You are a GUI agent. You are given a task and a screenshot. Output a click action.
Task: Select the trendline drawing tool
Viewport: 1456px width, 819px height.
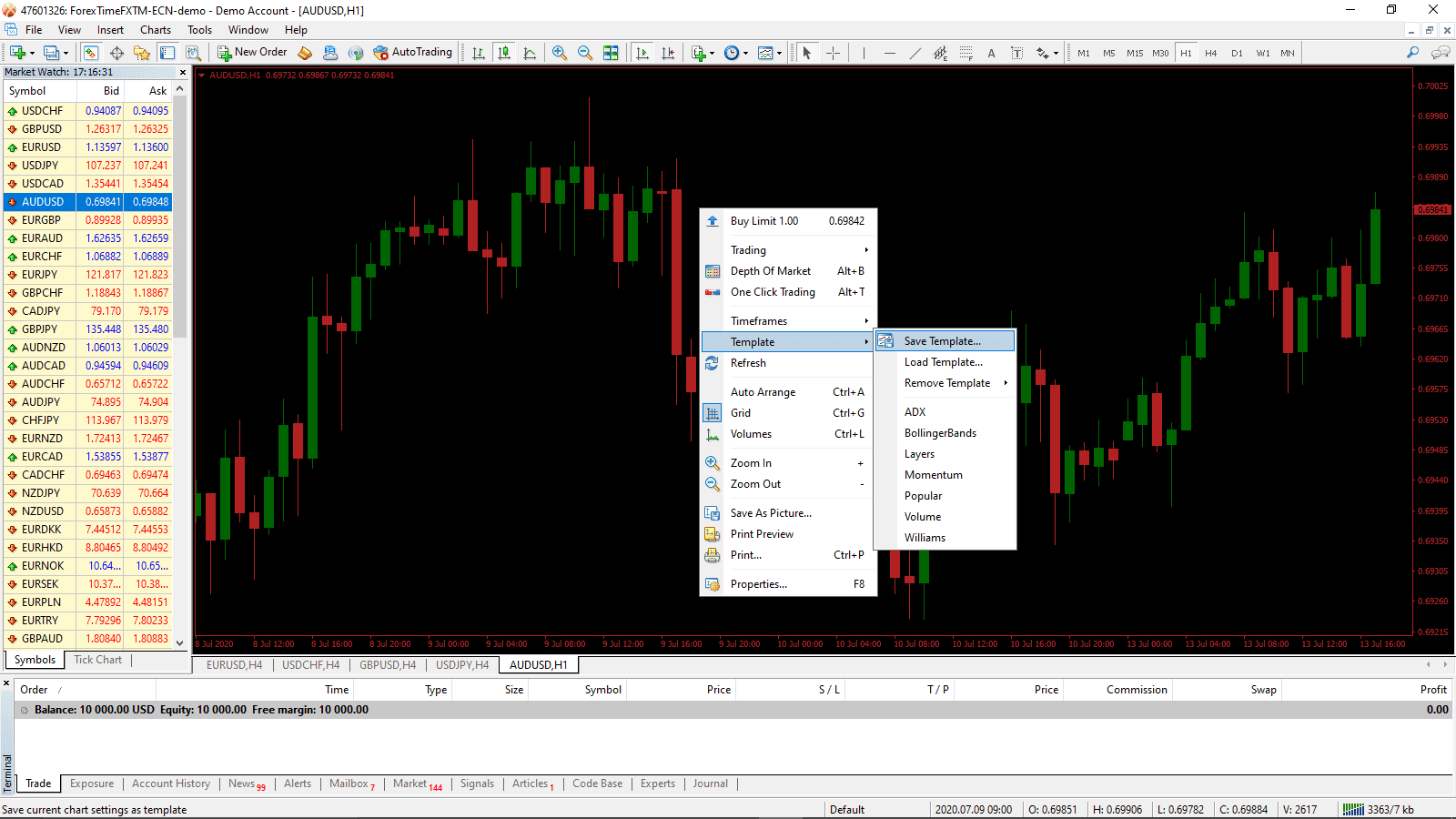915,53
